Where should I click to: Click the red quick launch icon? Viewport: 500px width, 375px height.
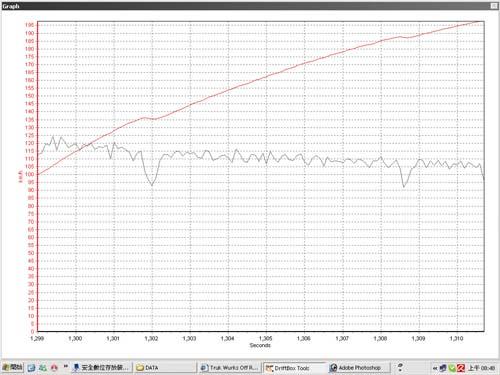pos(54,368)
